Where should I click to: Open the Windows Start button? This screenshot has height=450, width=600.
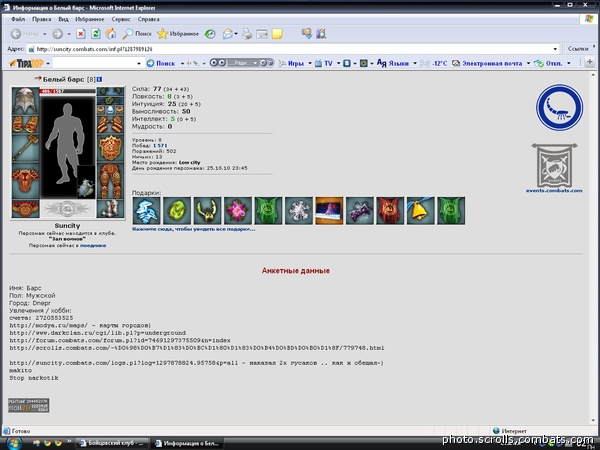(14, 443)
